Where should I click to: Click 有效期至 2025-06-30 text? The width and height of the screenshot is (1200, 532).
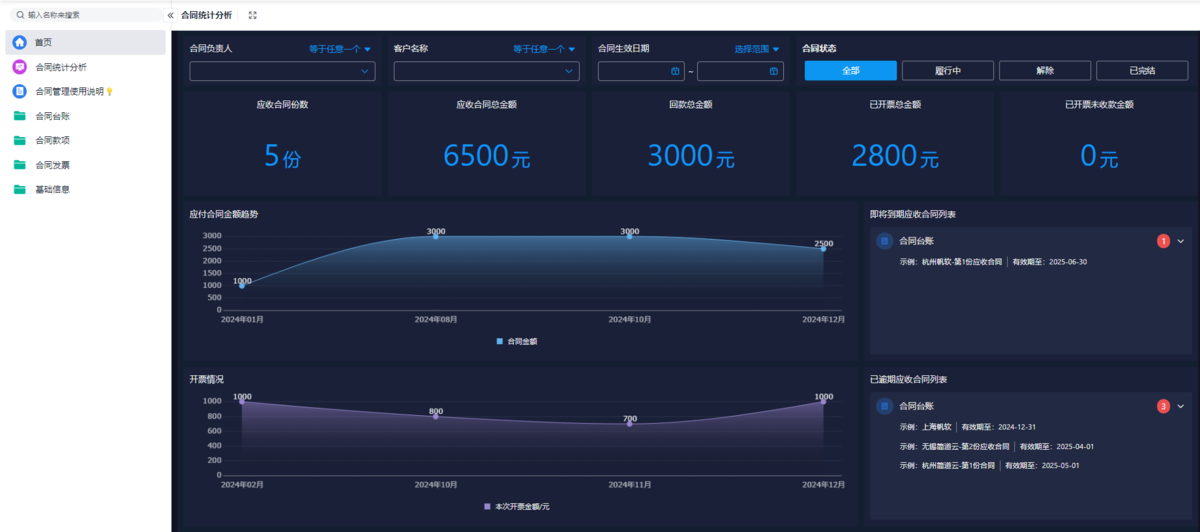1050,262
